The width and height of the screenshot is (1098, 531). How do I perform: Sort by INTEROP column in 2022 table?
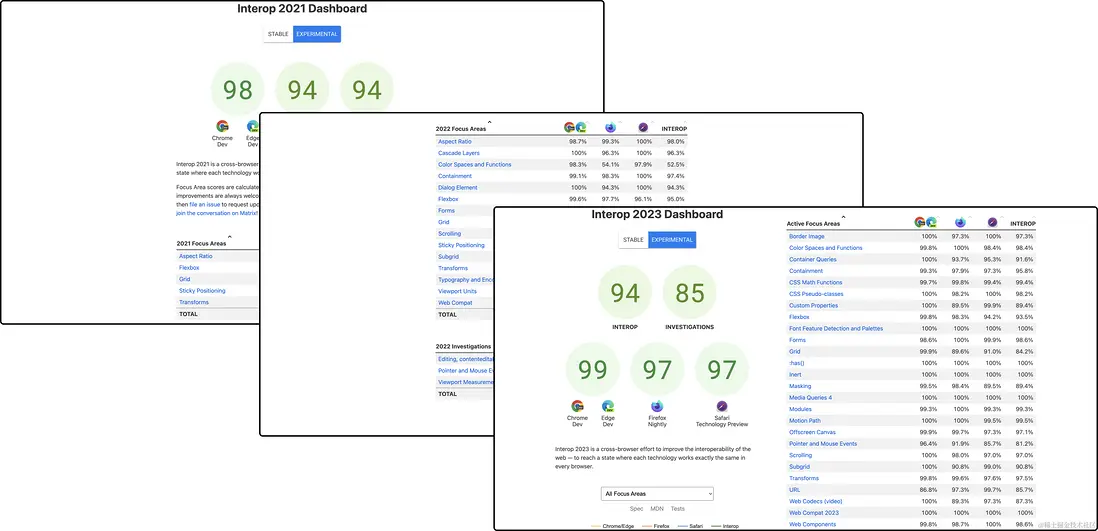coord(674,129)
